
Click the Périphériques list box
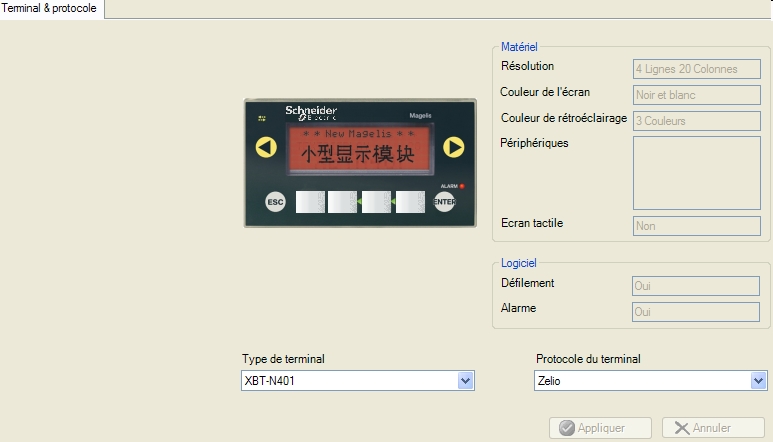point(697,173)
